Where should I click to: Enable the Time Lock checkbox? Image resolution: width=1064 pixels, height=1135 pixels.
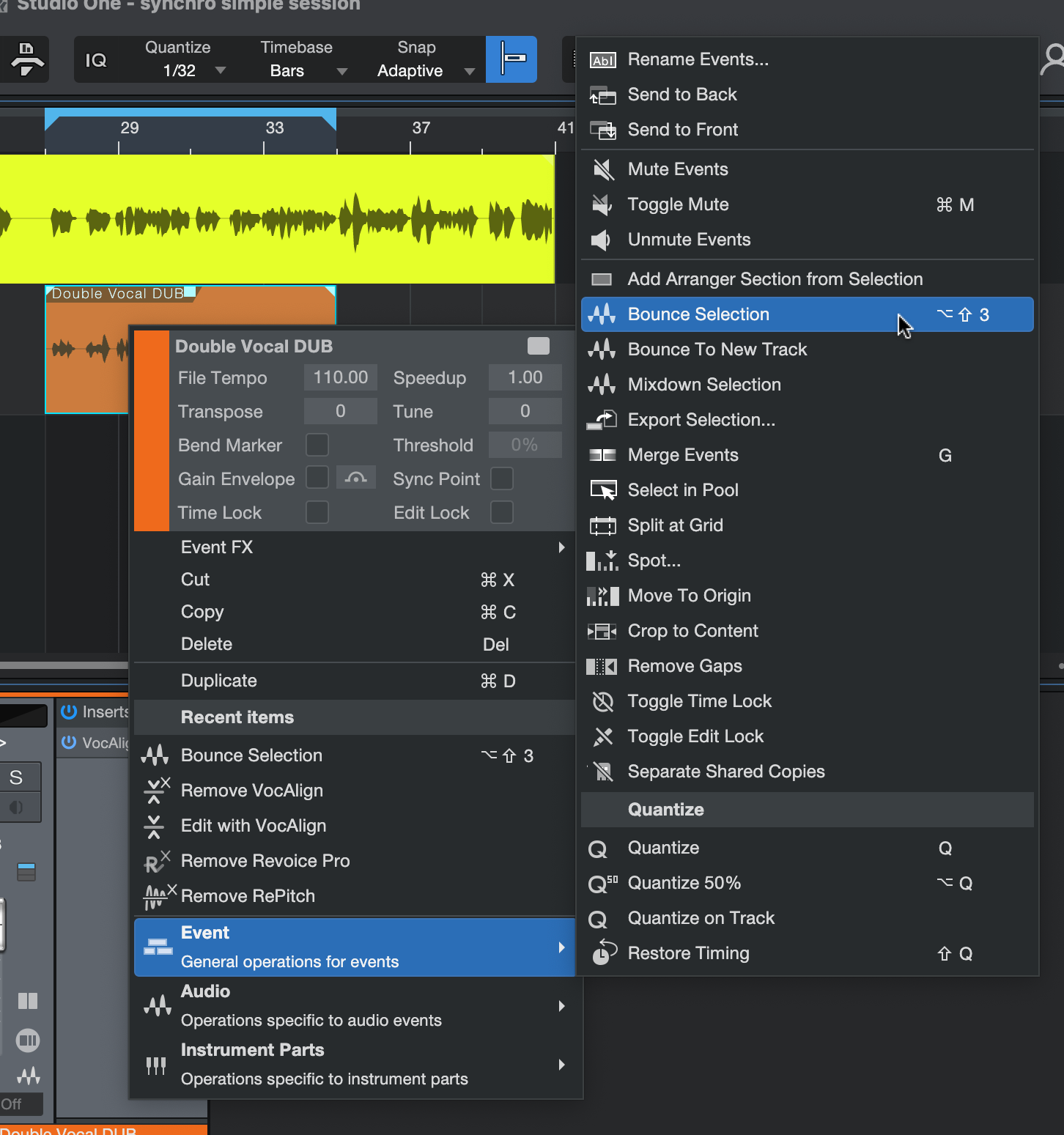tap(317, 512)
